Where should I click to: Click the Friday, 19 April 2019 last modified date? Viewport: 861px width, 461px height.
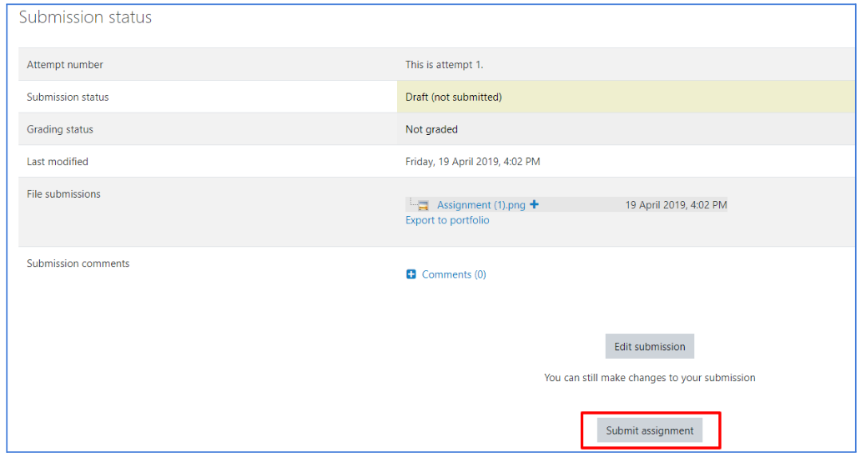[x=472, y=161]
